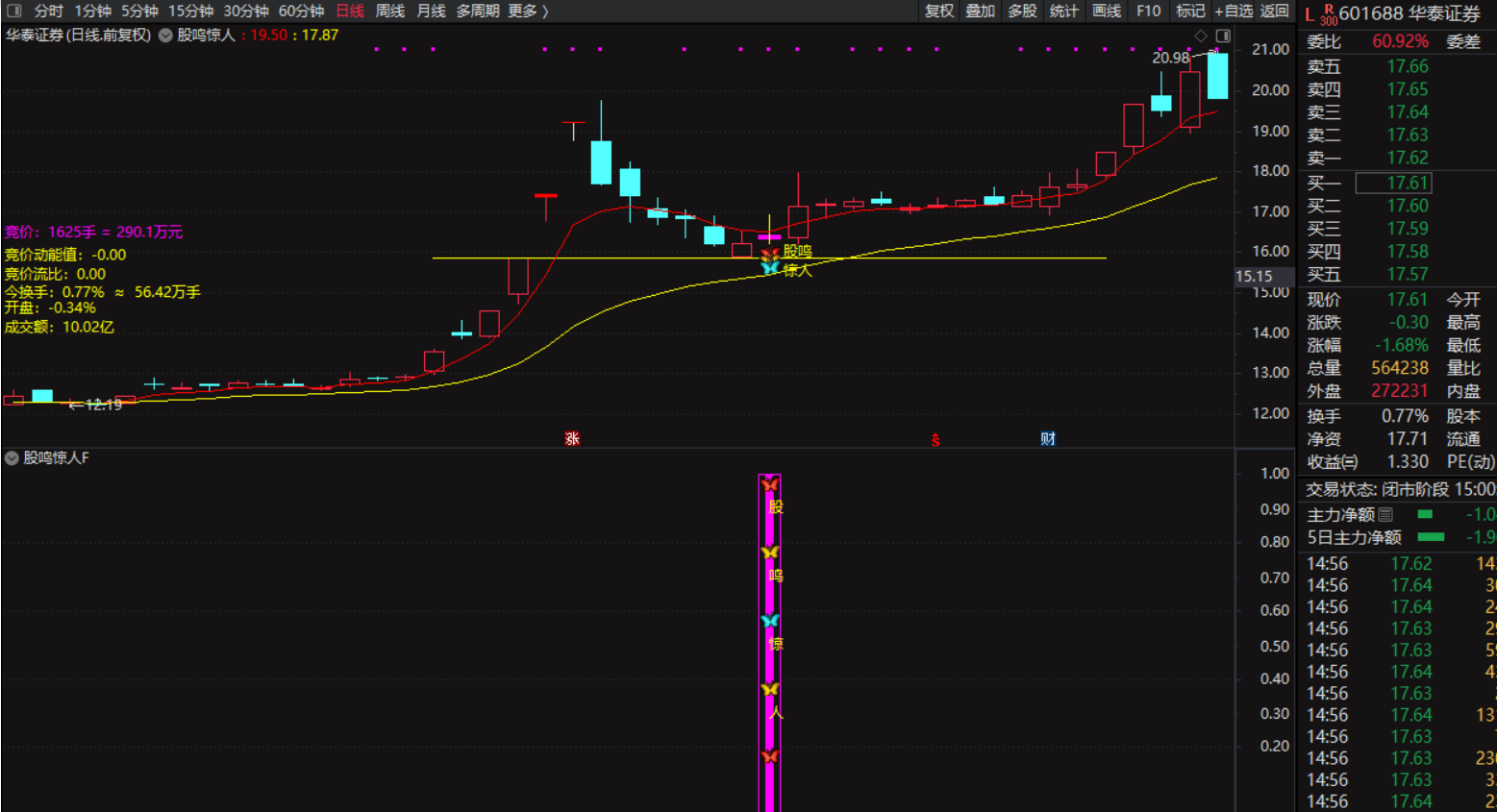Switch to 分时 intraday view
The width and height of the screenshot is (1497, 812).
48,11
